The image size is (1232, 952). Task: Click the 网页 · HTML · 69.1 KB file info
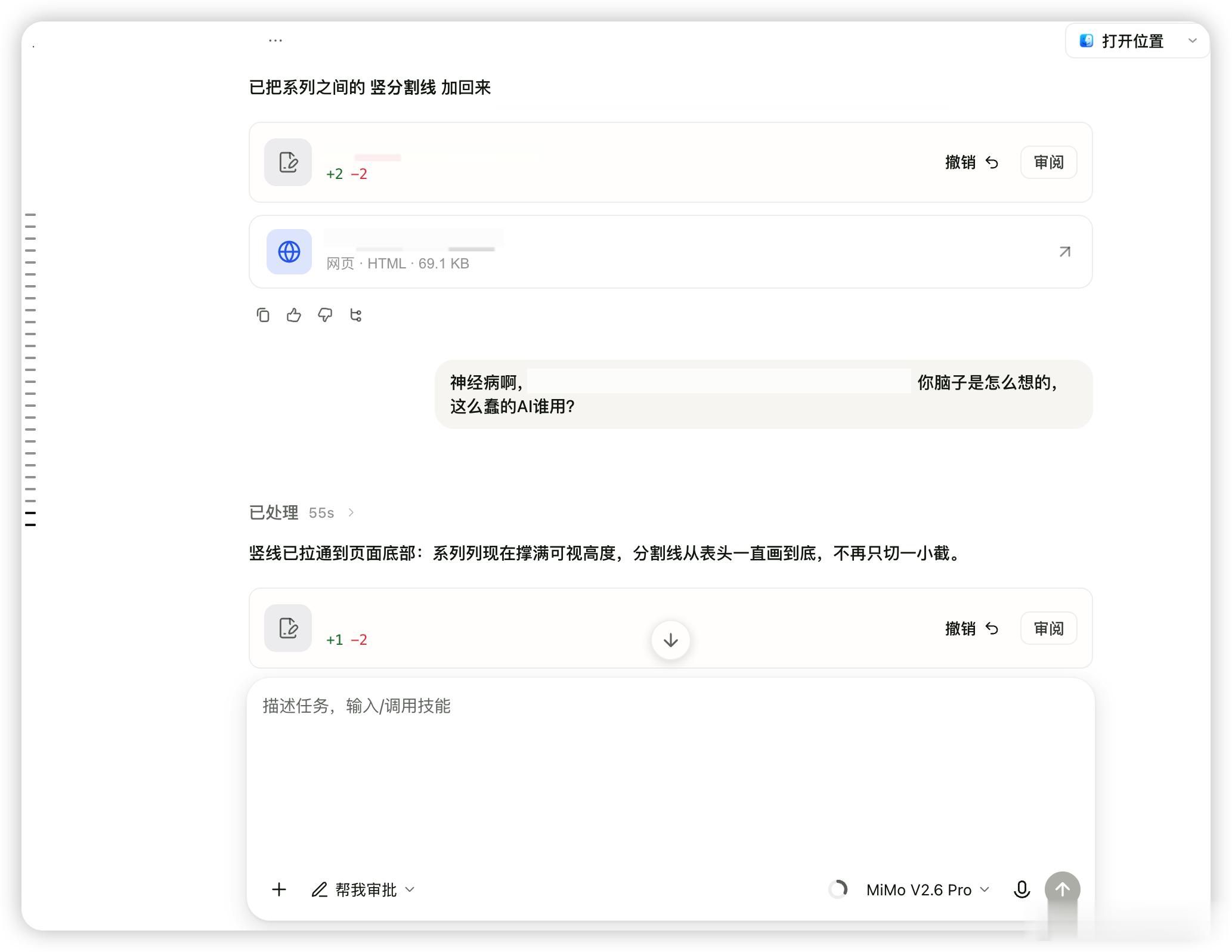pyautogui.click(x=398, y=264)
